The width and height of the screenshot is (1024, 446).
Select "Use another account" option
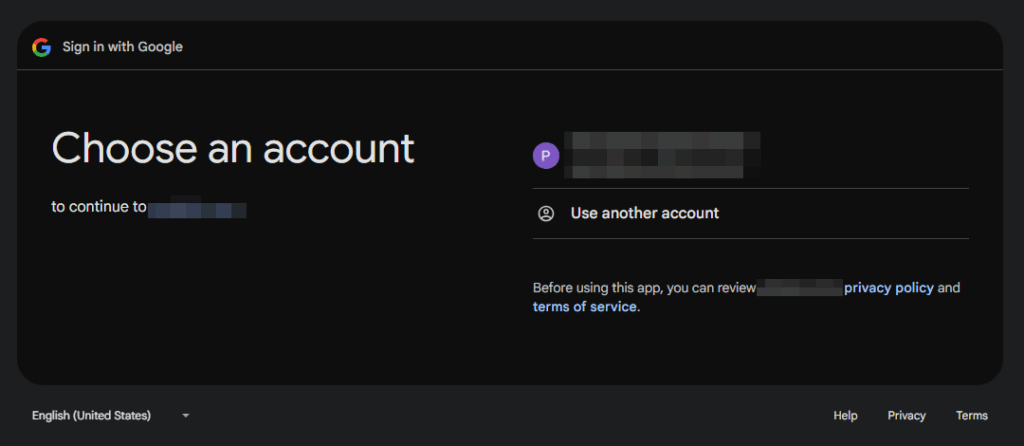tap(644, 213)
